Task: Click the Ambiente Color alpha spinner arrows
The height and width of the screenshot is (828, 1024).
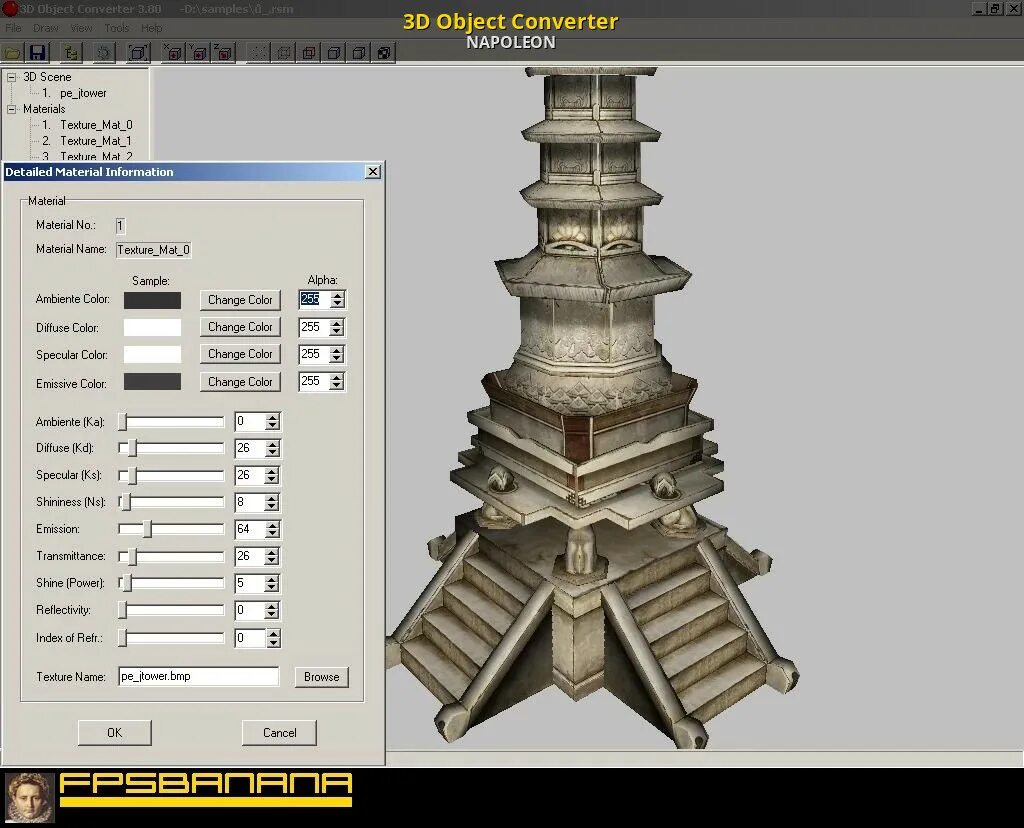Action: 337,300
